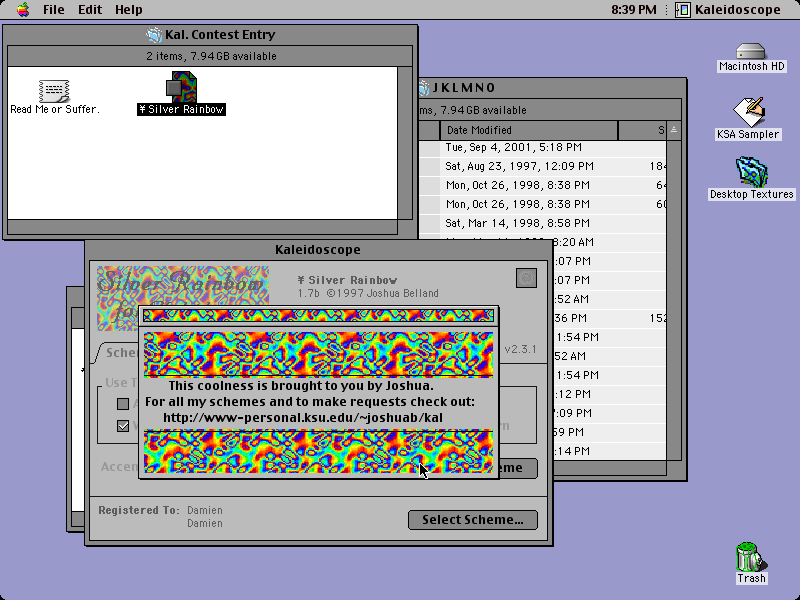Image resolution: width=800 pixels, height=600 pixels.
Task: Click the vertical scrollbar of Kal. Contest Entry
Action: [x=405, y=143]
